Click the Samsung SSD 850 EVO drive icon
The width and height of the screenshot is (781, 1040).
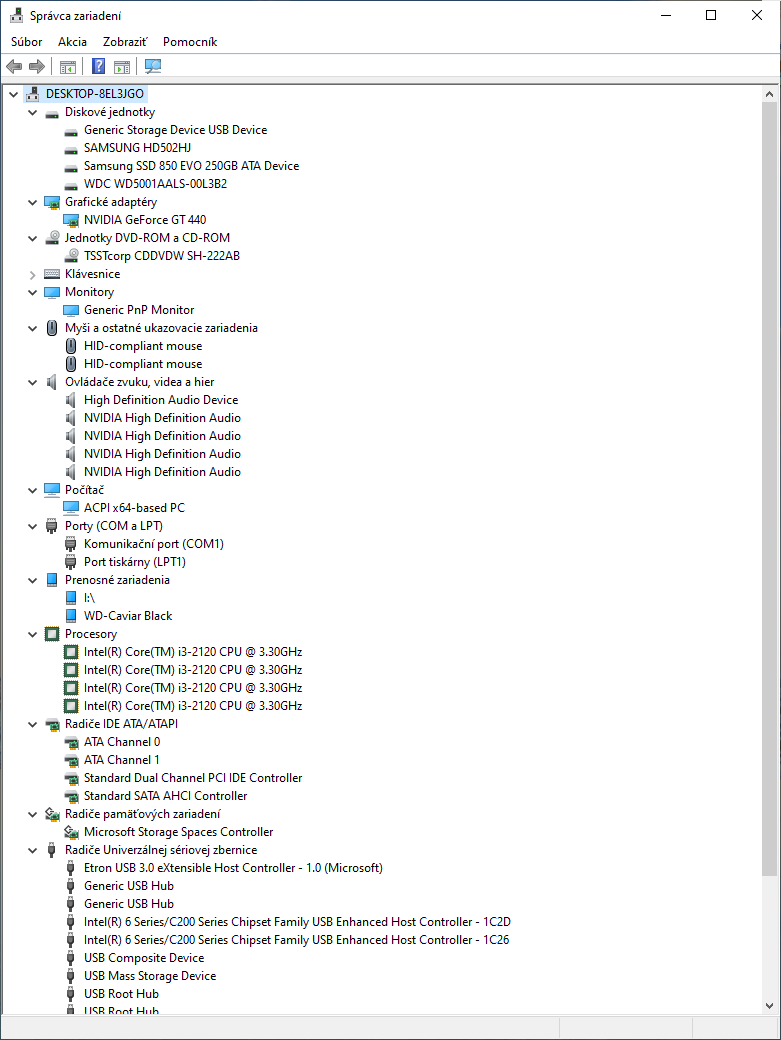71,166
